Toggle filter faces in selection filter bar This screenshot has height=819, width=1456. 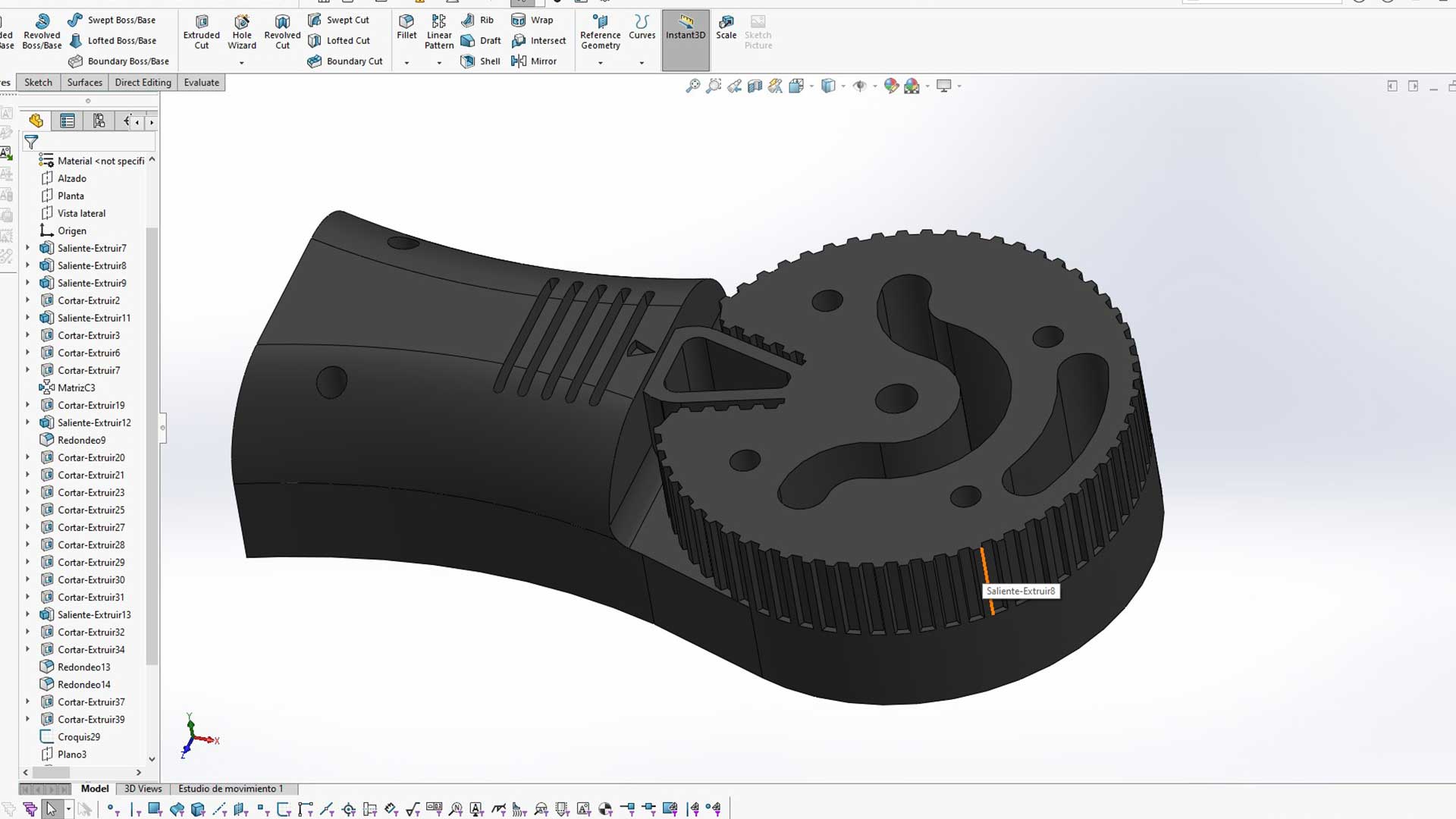coord(155,809)
